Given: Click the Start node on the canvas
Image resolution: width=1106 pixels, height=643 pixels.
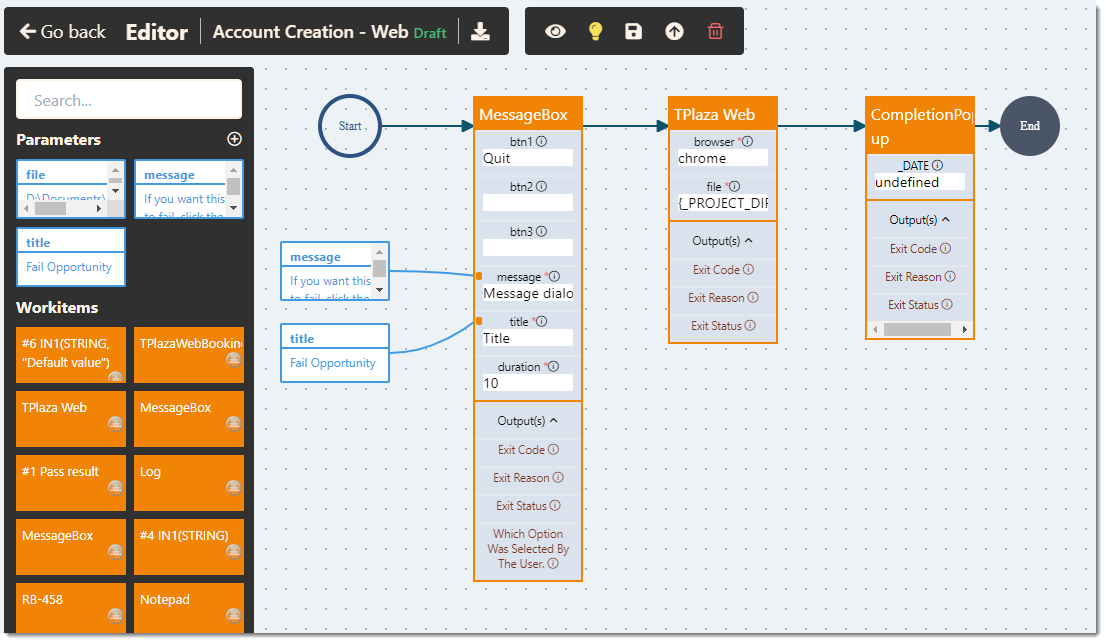Looking at the screenshot, I should point(350,126).
